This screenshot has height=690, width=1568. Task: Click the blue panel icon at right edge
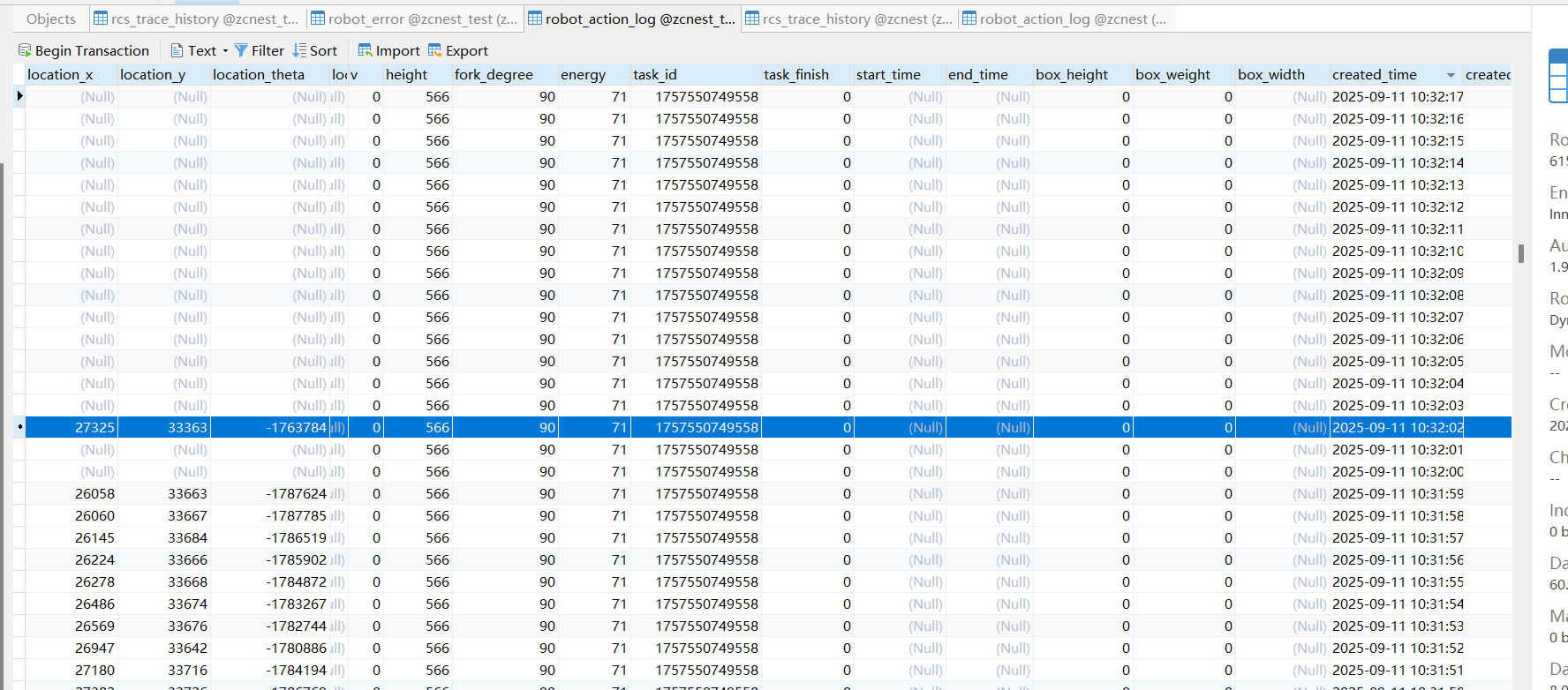[x=1558, y=76]
